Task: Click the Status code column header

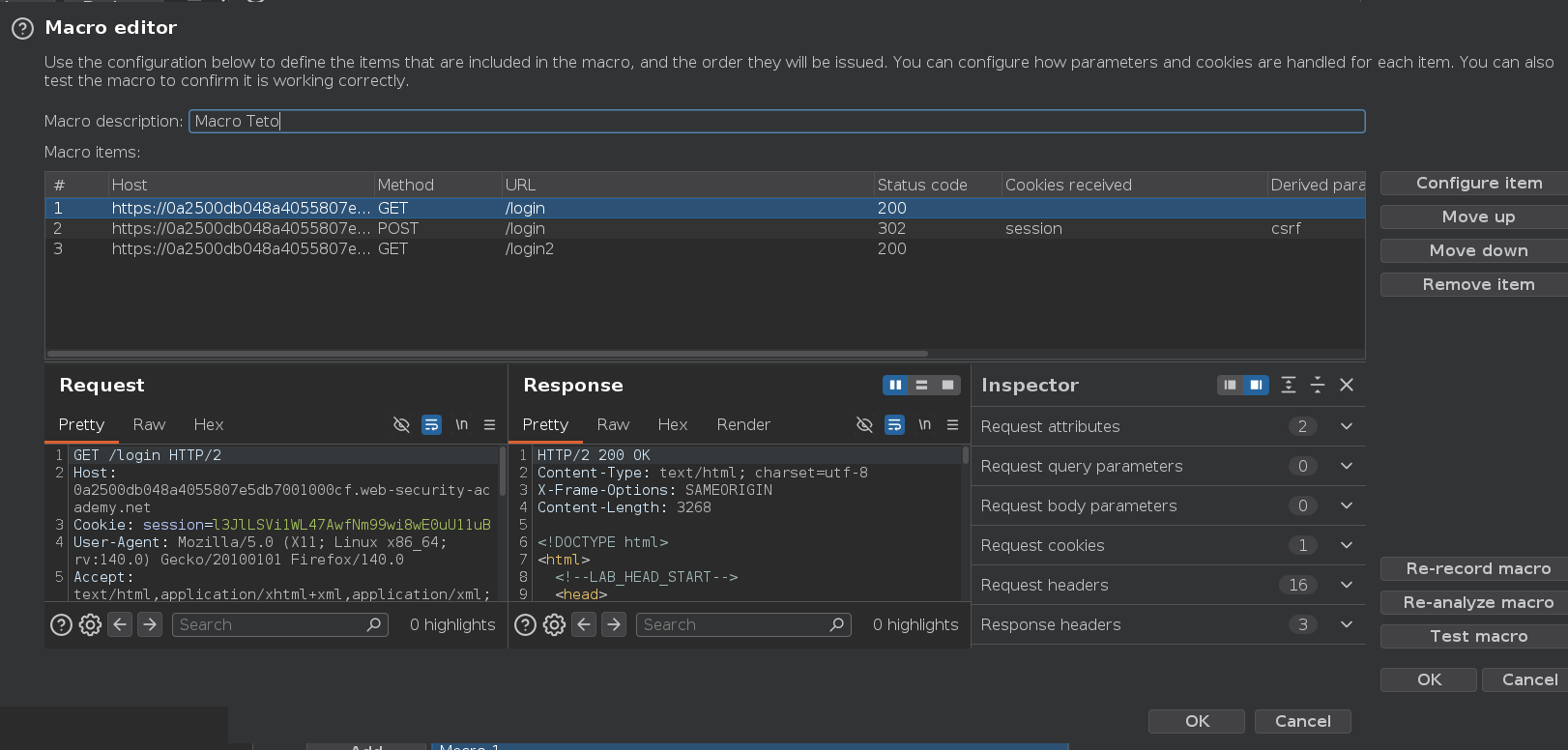Action: [937, 186]
